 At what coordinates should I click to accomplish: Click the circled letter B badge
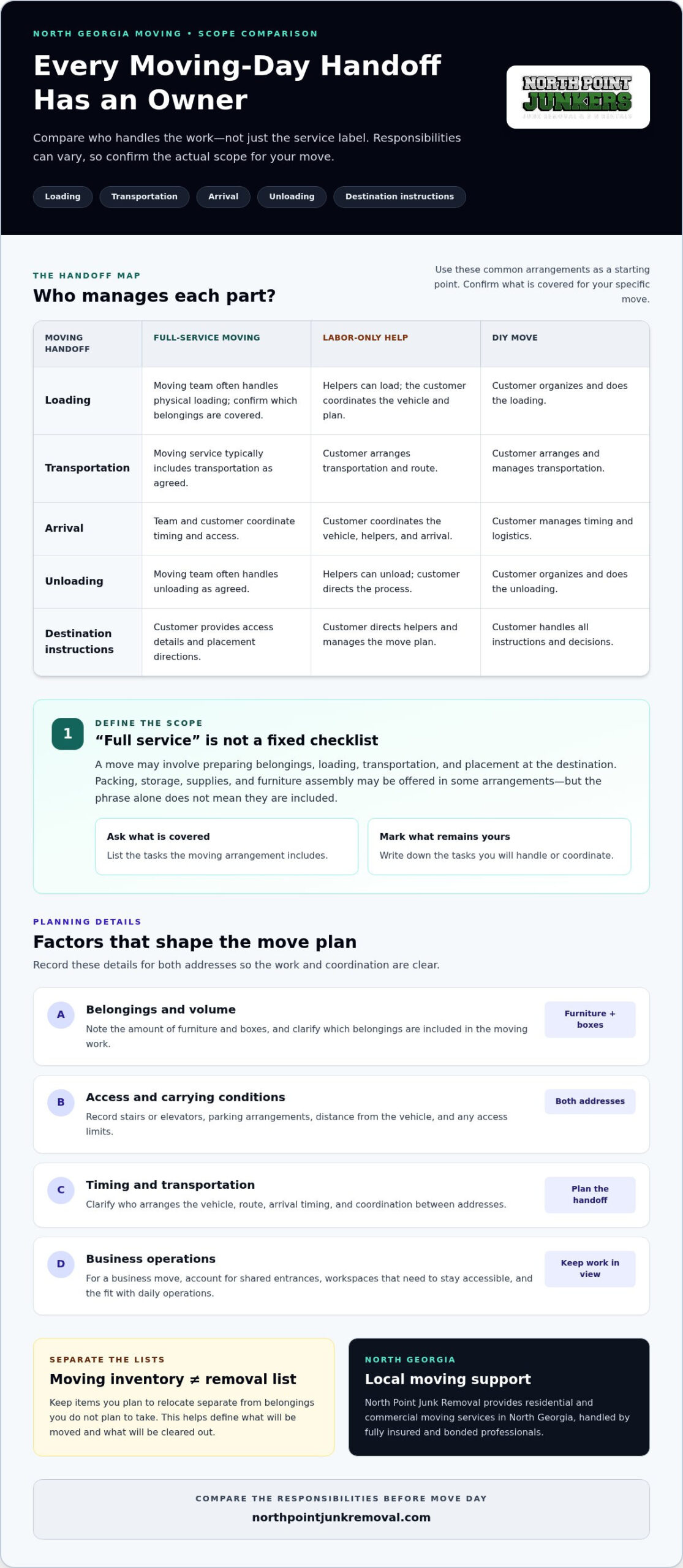pyautogui.click(x=61, y=1102)
